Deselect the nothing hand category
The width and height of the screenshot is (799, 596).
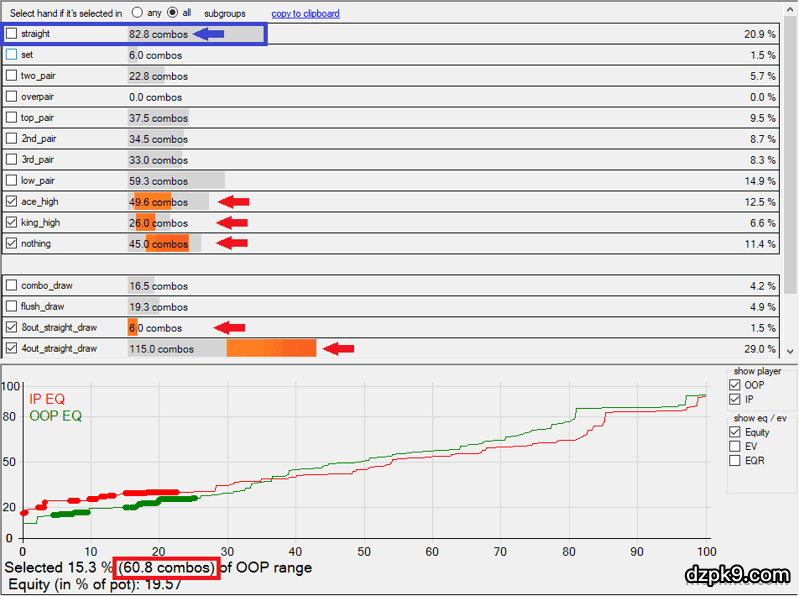(12, 244)
